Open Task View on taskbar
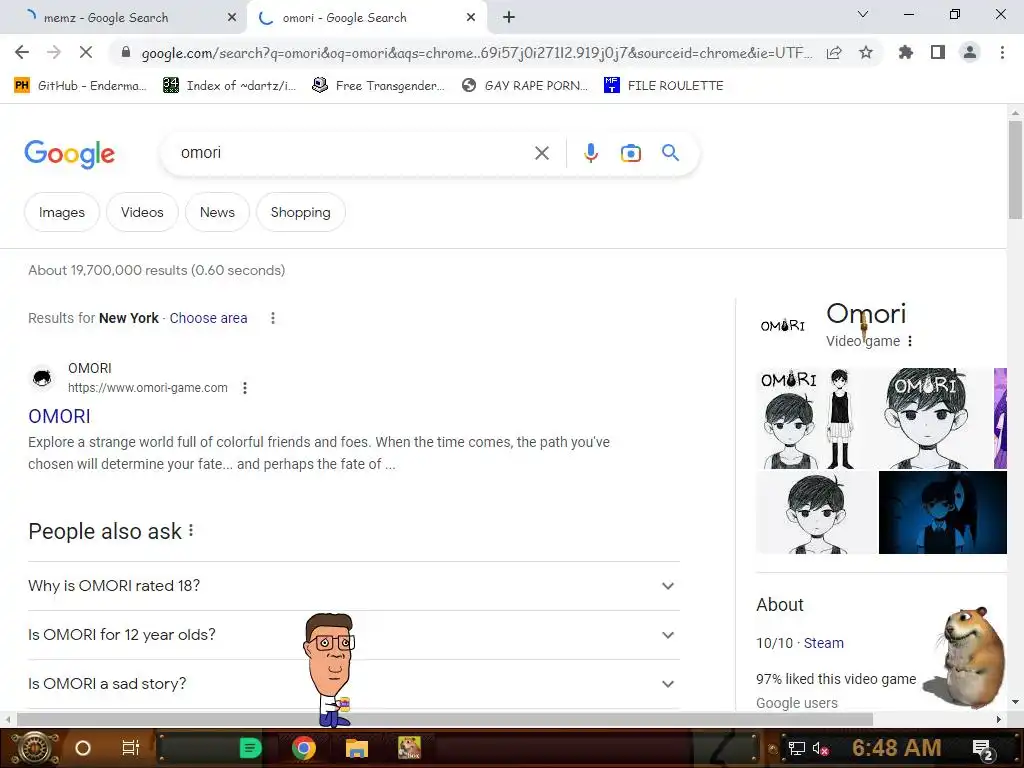This screenshot has width=1024, height=768. pyautogui.click(x=131, y=748)
